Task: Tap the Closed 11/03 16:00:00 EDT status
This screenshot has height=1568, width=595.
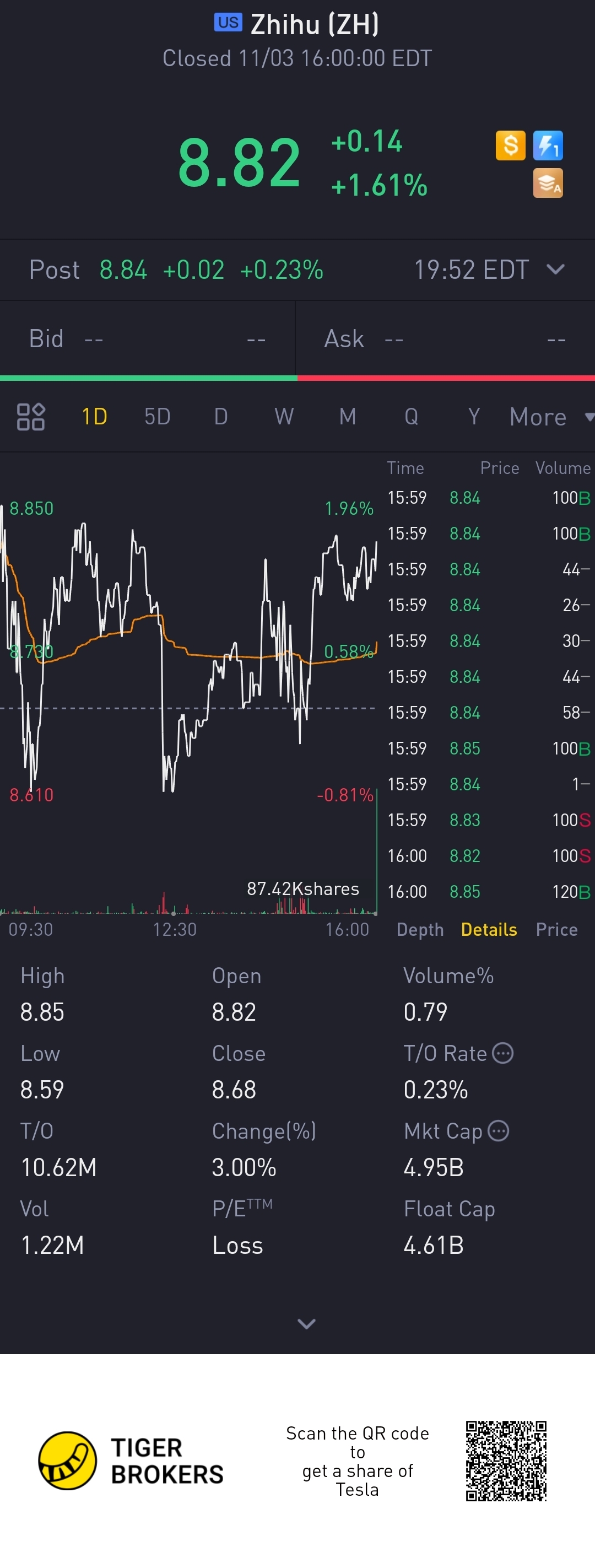Action: (x=297, y=58)
